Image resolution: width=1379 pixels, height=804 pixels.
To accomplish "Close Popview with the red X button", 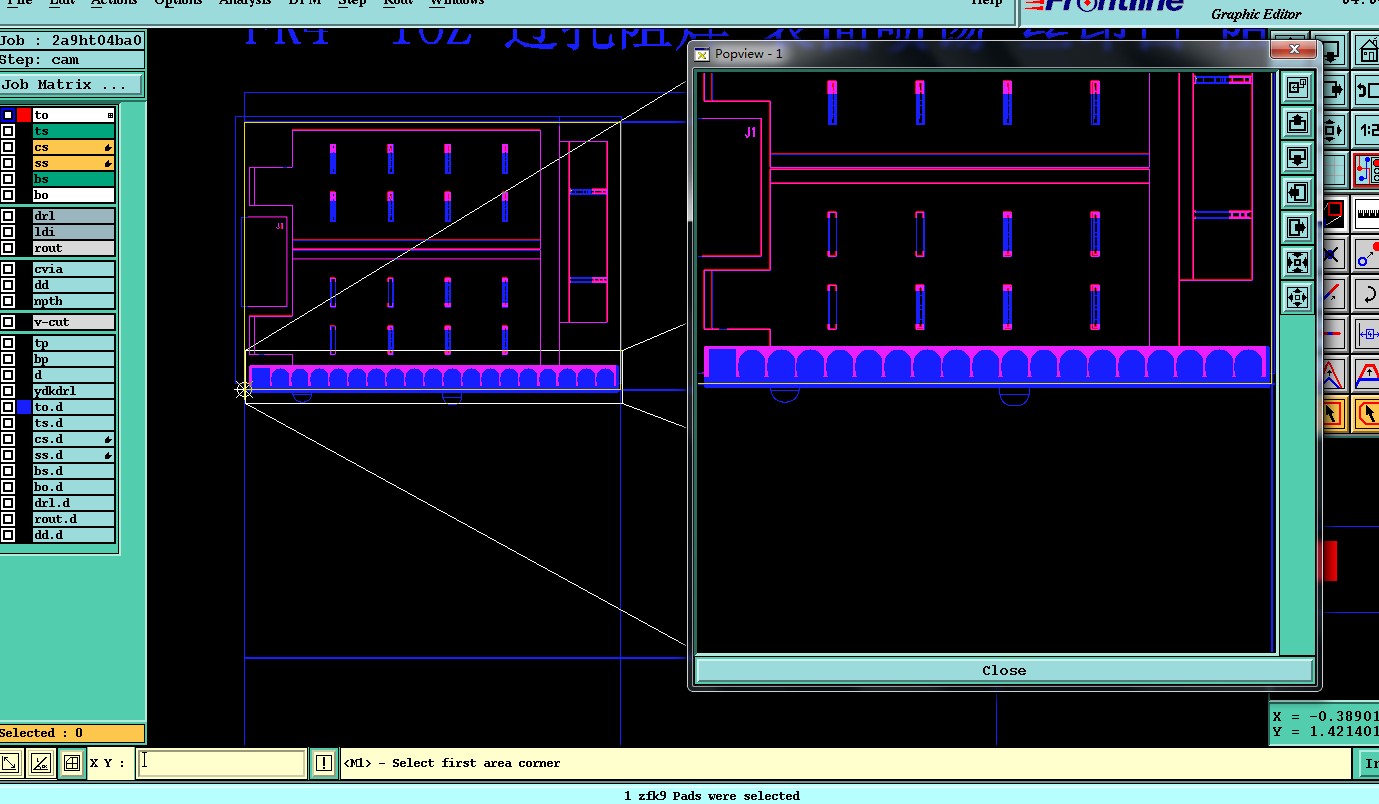I will [x=1295, y=49].
